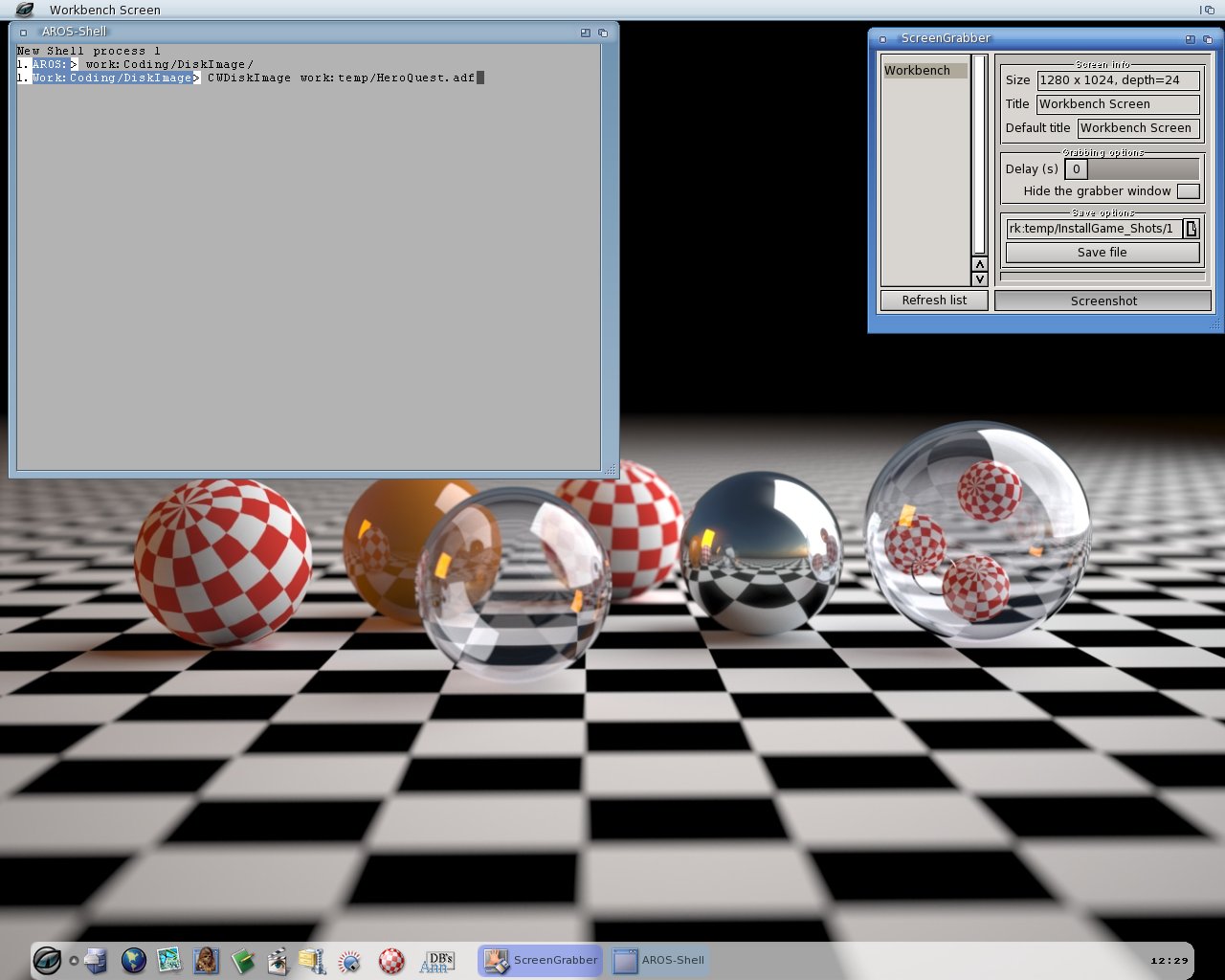Click the cat-eye AROS start icon
Screen dimensions: 1225x980
(47, 960)
